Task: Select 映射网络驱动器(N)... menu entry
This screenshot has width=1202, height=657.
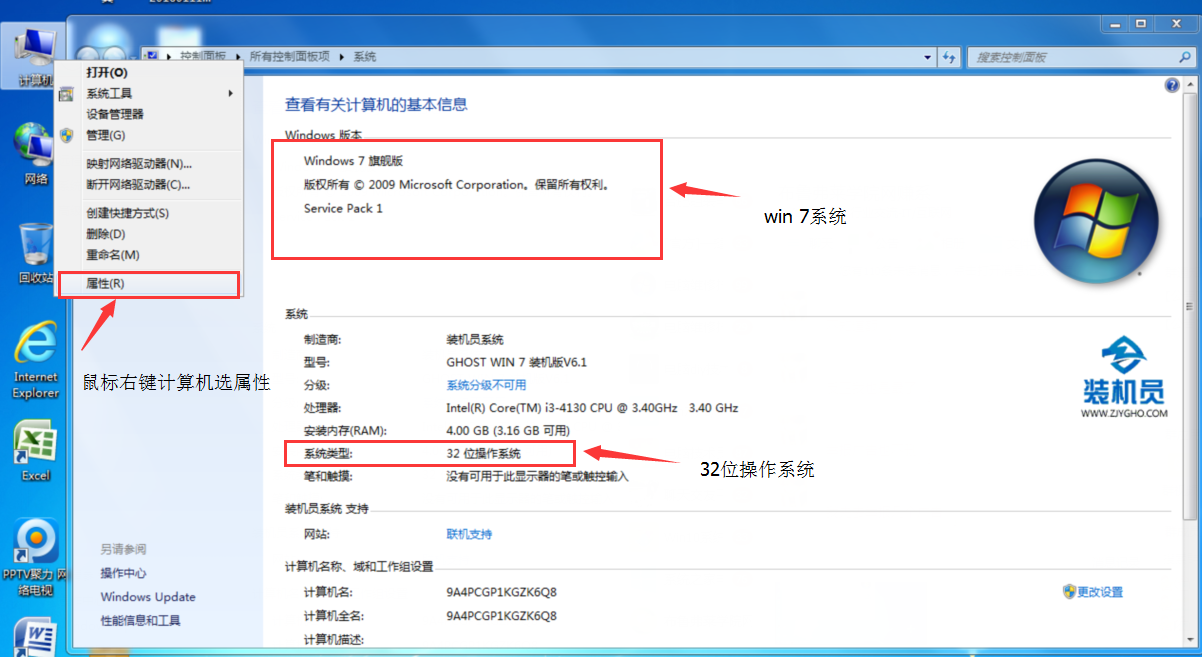Action: click(149, 163)
